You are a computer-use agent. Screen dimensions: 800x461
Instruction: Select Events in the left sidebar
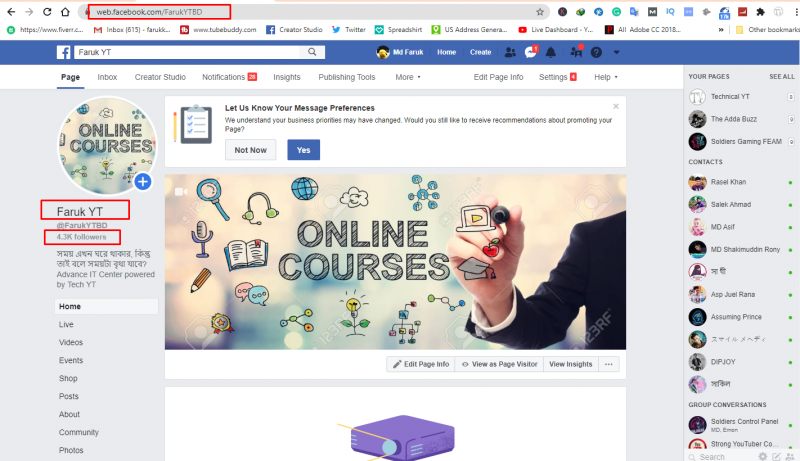click(70, 360)
